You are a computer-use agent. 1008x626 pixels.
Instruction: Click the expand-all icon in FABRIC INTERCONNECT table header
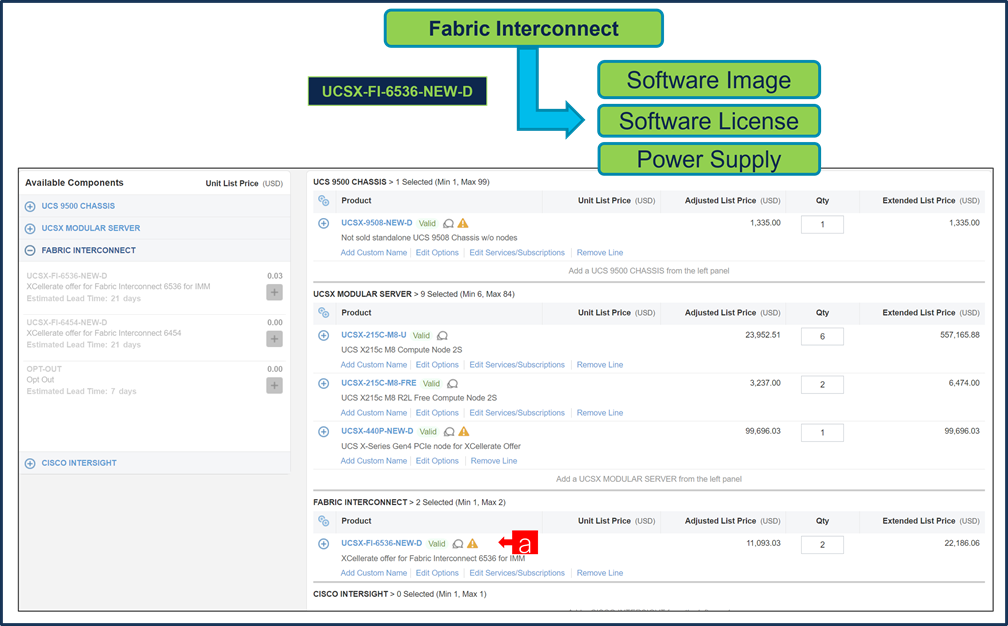(324, 521)
